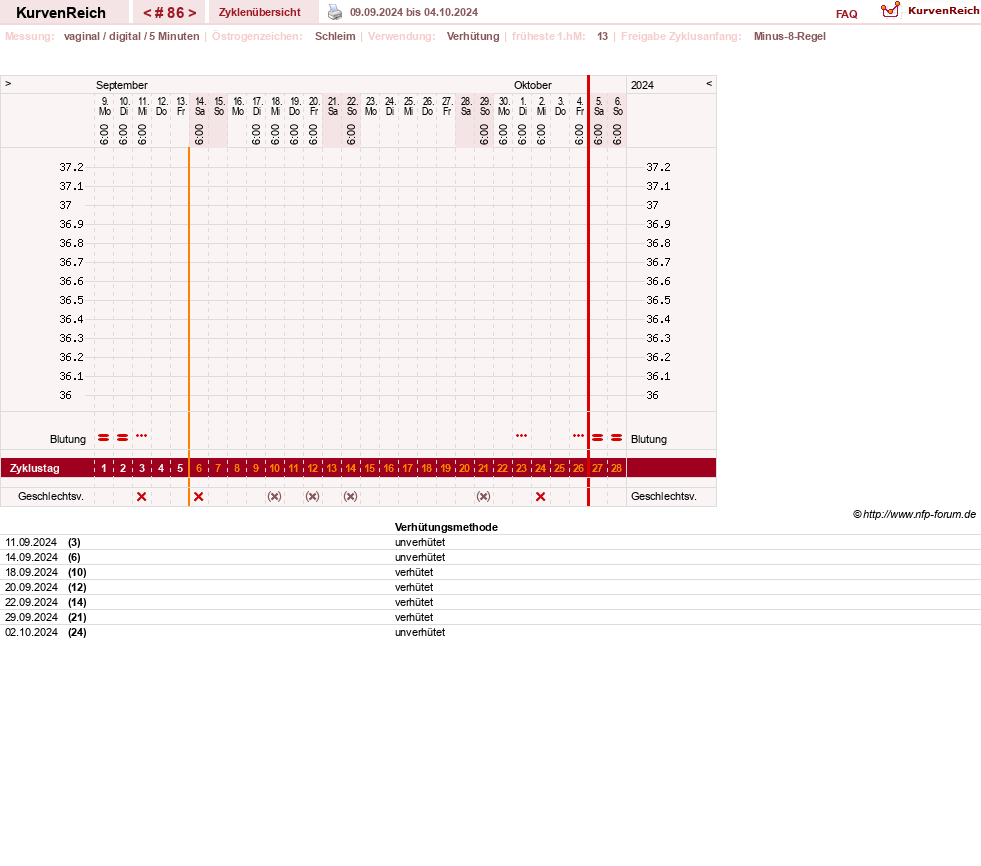Image resolution: width=981 pixels, height=866 pixels.
Task: Click the protected (x) mark on cycle day 21
Action: click(483, 496)
